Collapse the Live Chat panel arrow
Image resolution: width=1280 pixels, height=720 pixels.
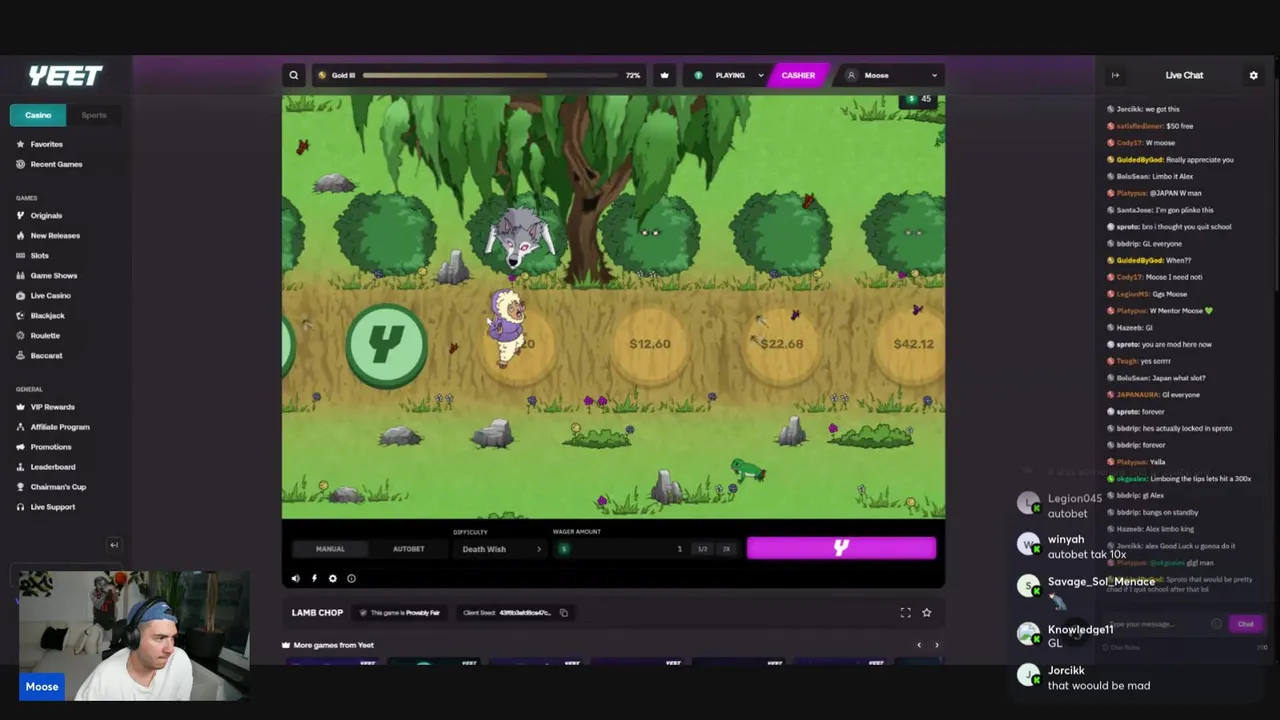tap(1115, 75)
